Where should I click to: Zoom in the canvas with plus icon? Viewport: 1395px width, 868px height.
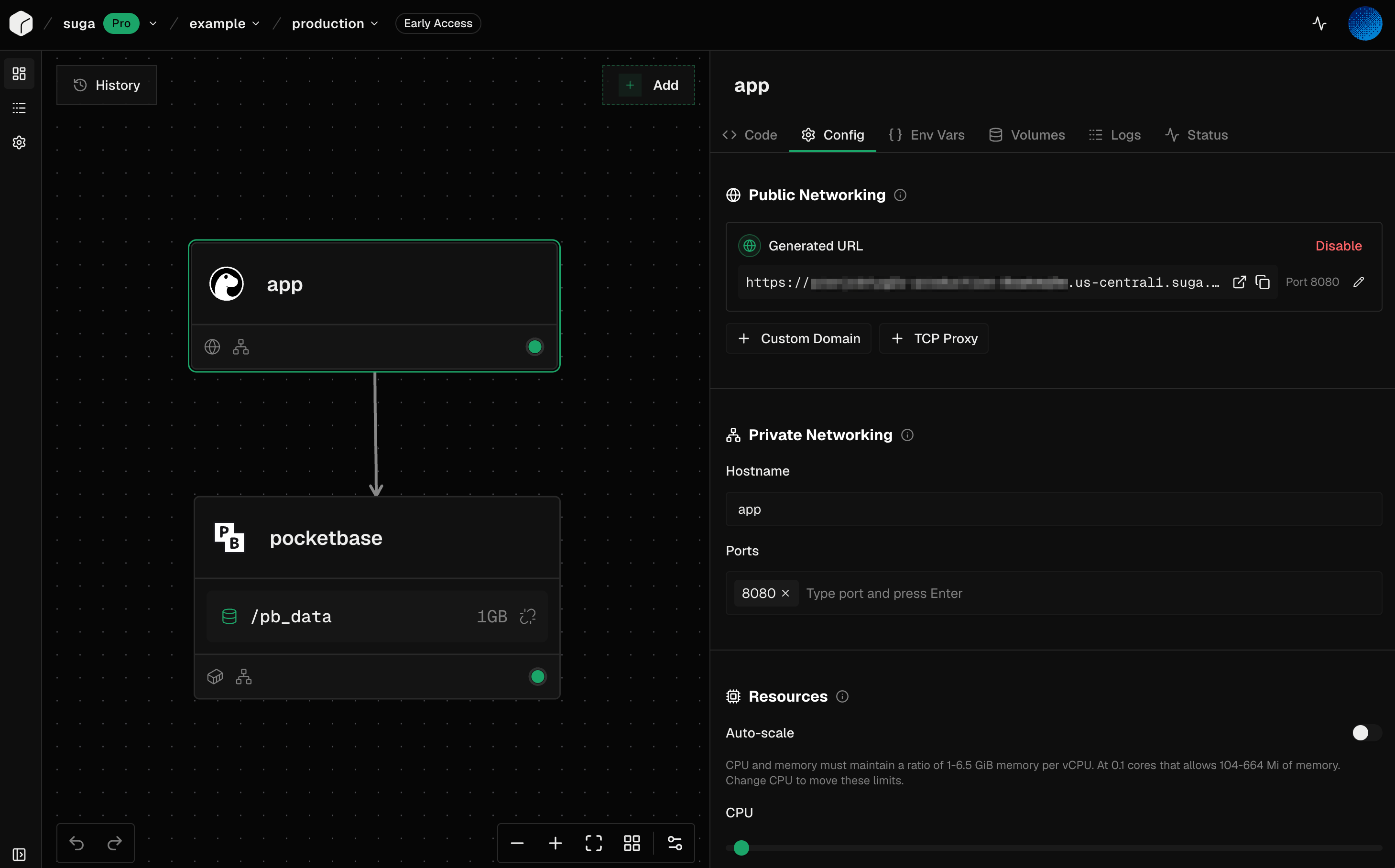click(x=555, y=843)
